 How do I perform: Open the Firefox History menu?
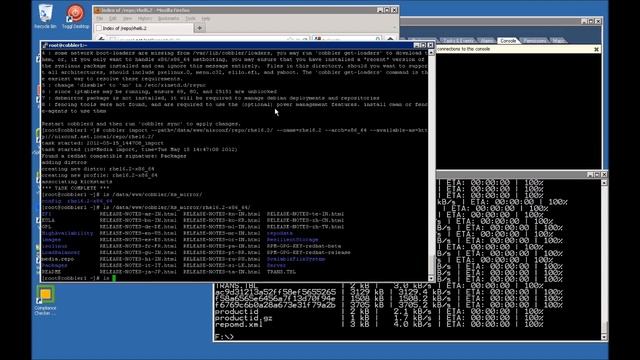click(x=144, y=19)
